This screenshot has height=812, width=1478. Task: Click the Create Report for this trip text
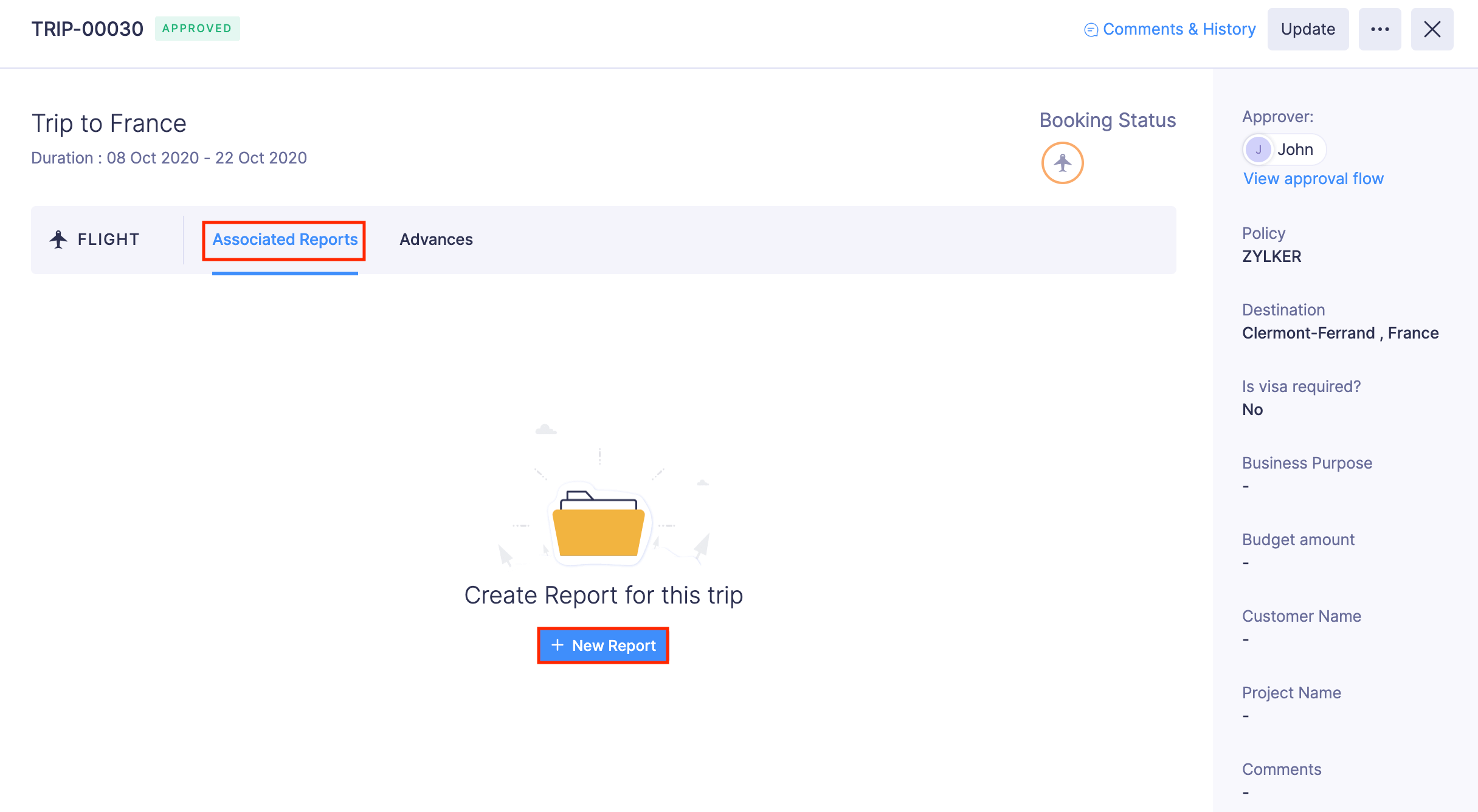pos(603,594)
